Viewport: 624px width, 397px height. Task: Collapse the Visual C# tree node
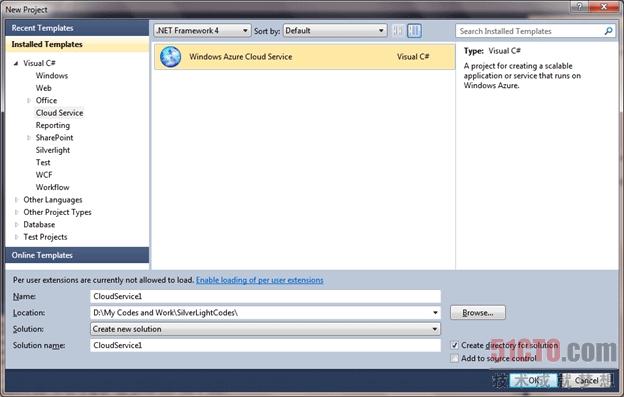(x=16, y=63)
